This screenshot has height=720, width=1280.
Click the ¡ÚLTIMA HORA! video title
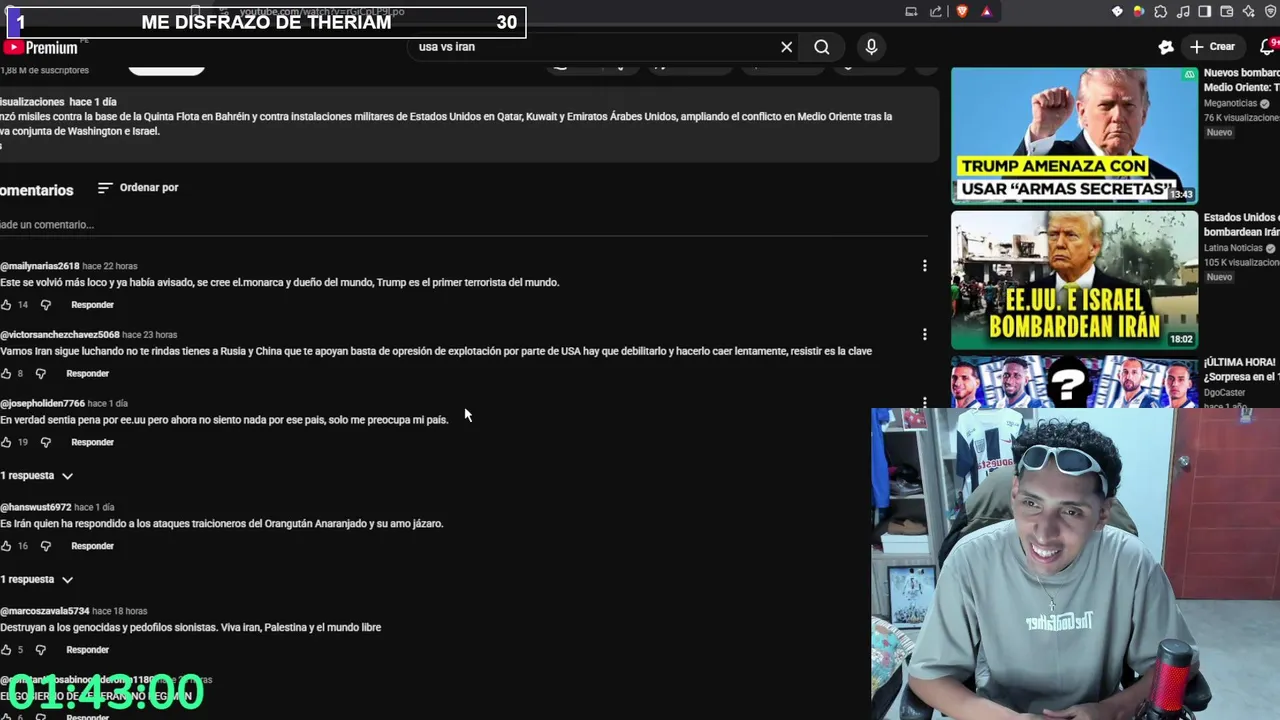pos(1241,369)
